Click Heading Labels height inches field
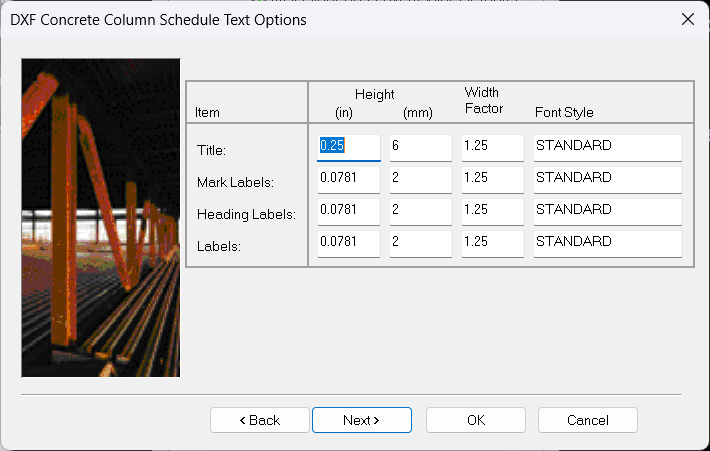Image resolution: width=710 pixels, height=451 pixels. [349, 210]
